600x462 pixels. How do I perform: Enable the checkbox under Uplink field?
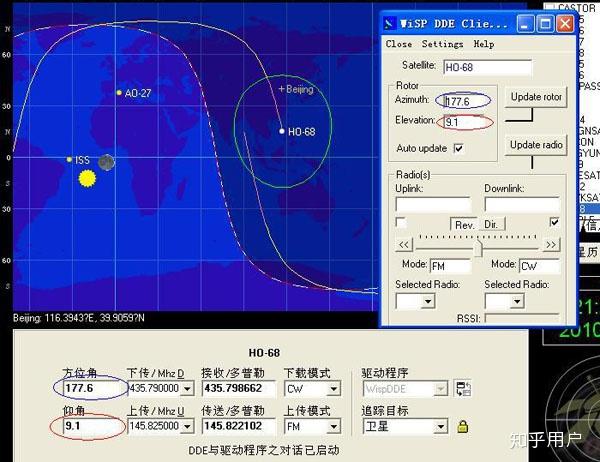click(401, 222)
